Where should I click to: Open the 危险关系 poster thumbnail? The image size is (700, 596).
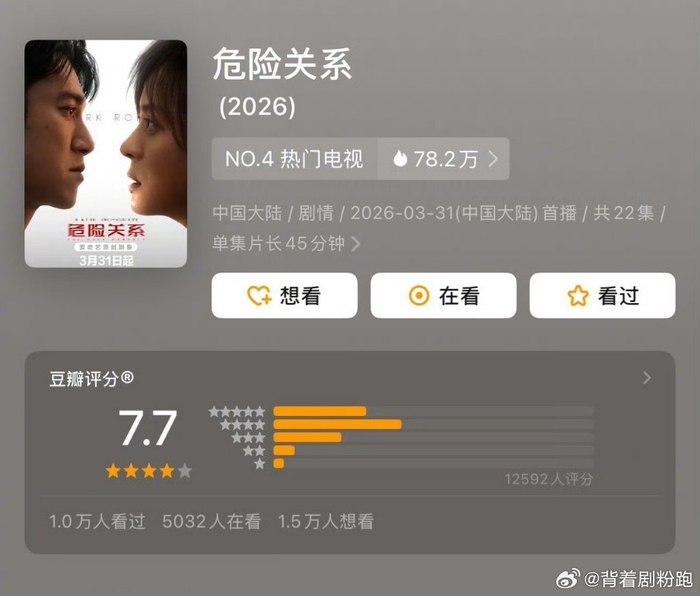[x=106, y=154]
